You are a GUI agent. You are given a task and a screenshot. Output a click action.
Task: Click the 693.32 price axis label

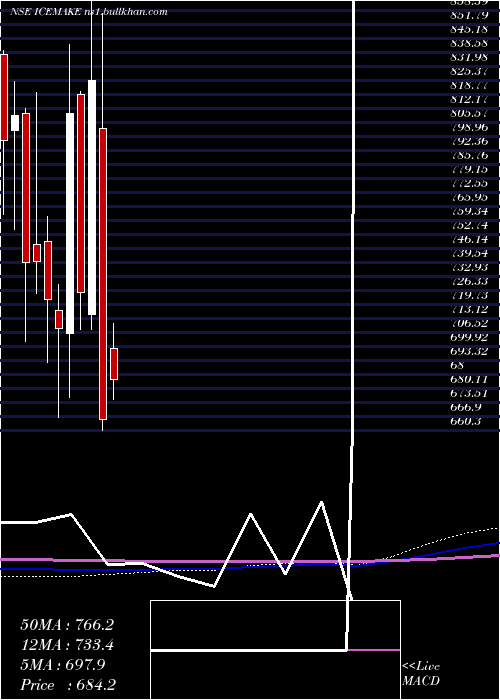coord(469,351)
